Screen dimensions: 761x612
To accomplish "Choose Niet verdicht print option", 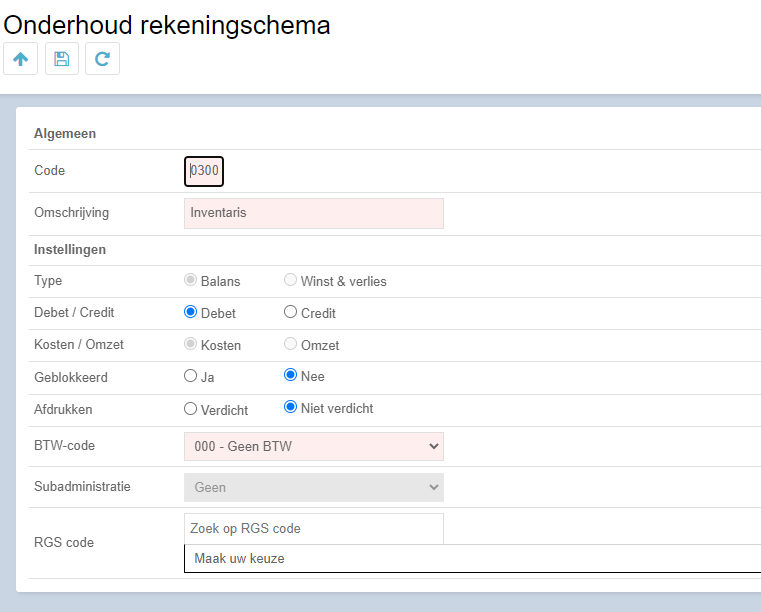I will pyautogui.click(x=290, y=407).
